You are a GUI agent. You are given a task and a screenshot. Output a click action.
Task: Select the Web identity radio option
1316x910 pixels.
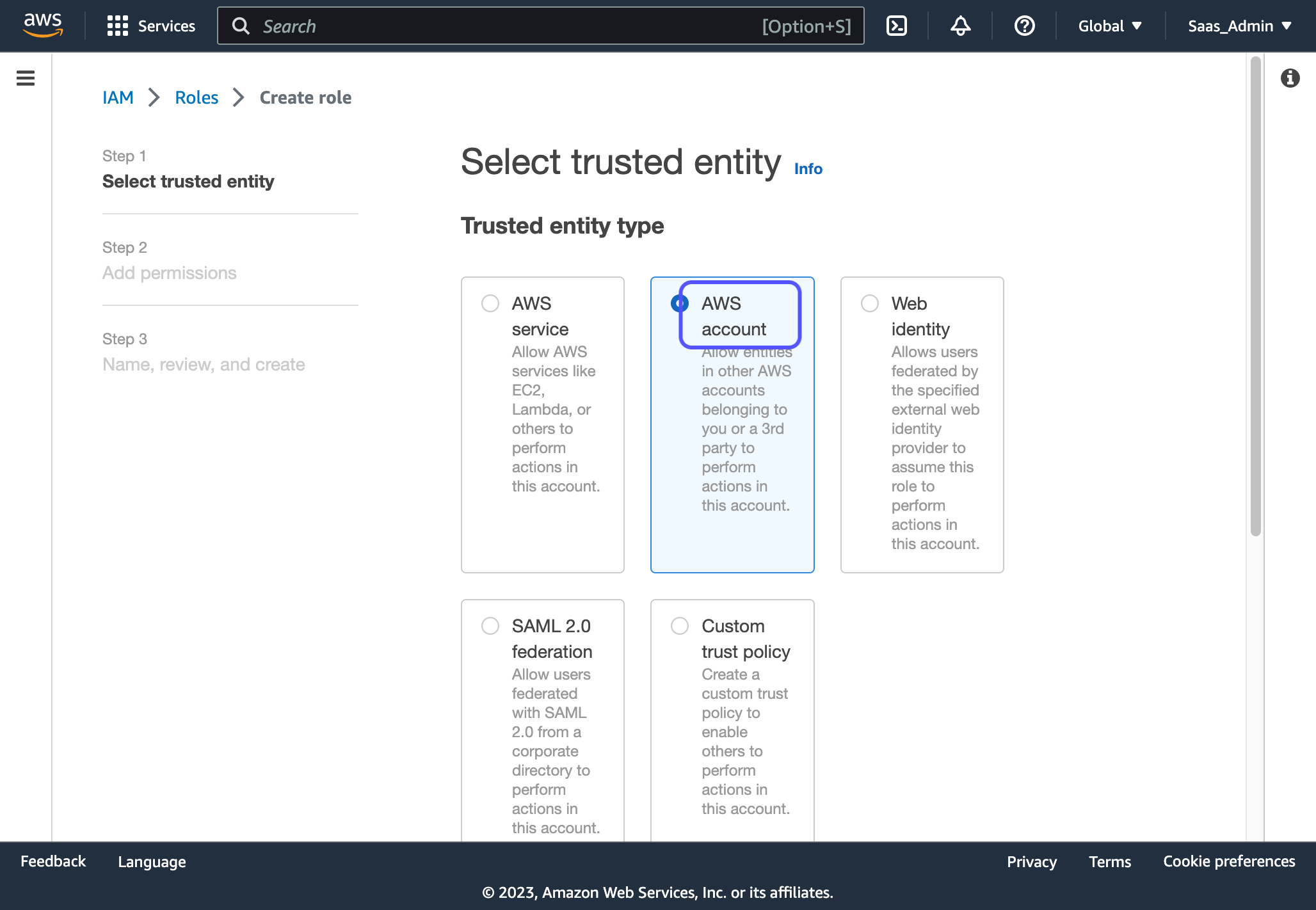[870, 303]
